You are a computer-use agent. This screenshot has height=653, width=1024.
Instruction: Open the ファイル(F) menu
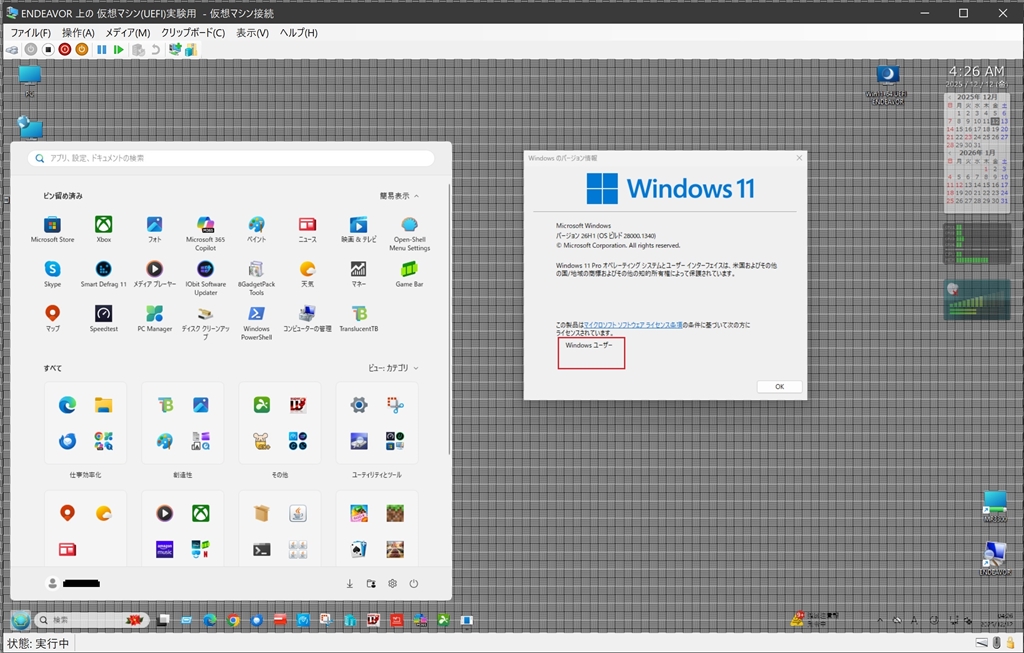point(30,33)
